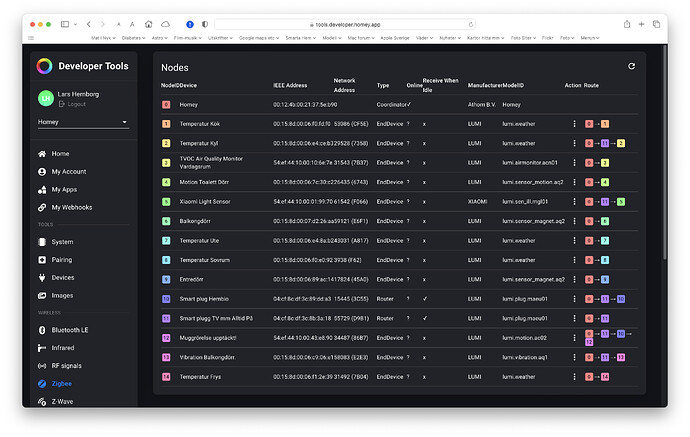The height and width of the screenshot is (437, 690).
Task: Open the Flickr bookmark
Action: point(547,38)
